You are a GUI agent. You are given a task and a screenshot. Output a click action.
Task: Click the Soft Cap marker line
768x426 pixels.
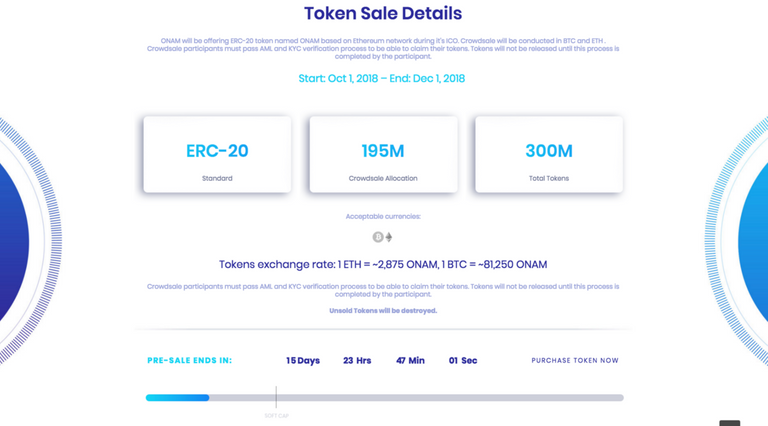(x=276, y=395)
